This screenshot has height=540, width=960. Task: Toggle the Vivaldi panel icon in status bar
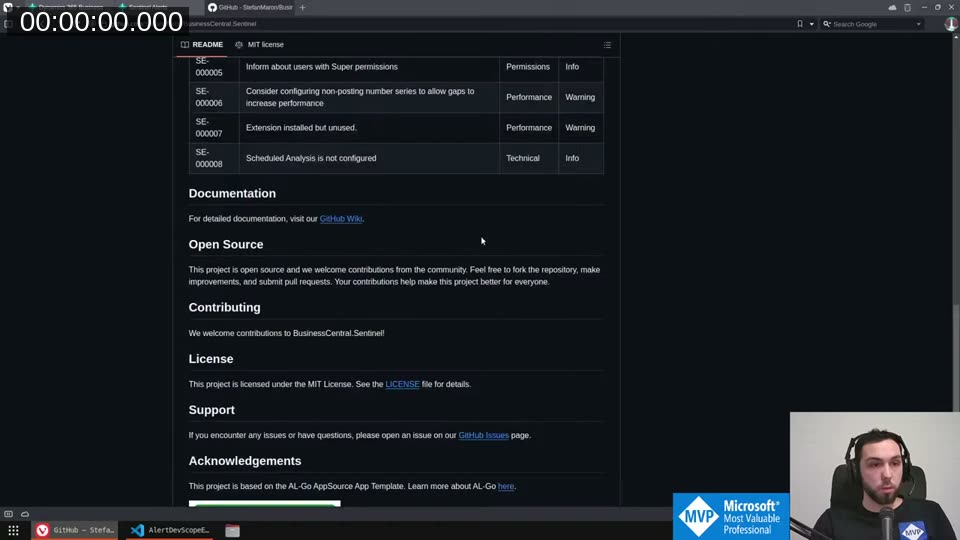[9, 514]
